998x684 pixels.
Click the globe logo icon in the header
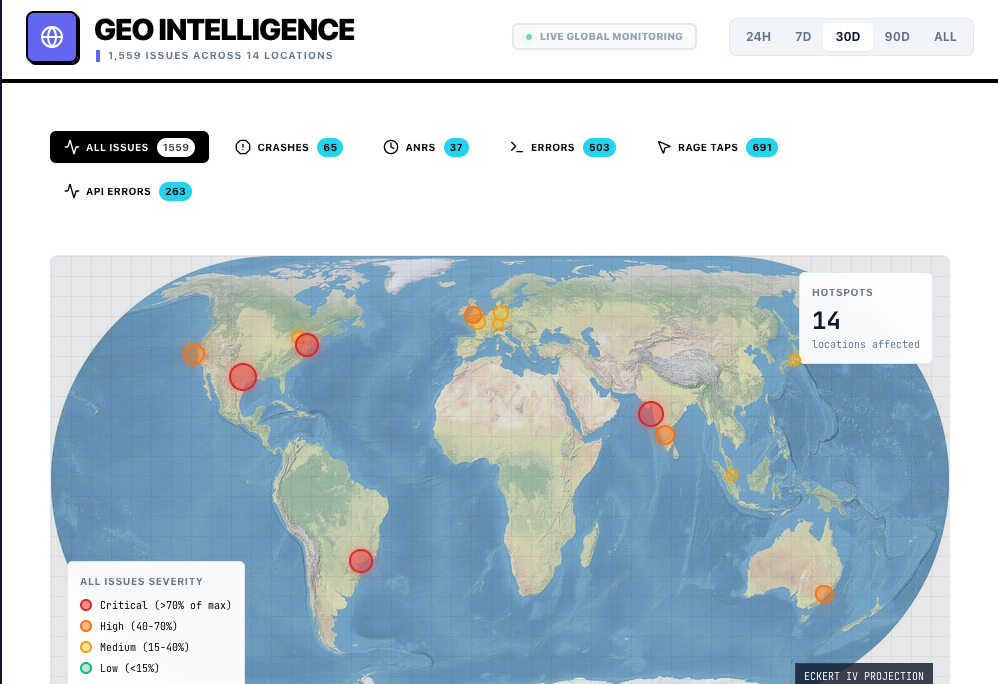(x=52, y=36)
